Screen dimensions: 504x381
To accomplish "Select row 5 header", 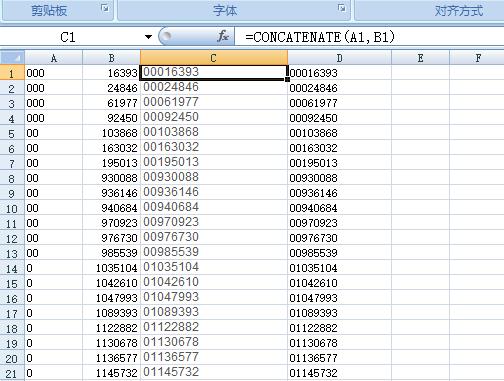I will tap(12, 133).
